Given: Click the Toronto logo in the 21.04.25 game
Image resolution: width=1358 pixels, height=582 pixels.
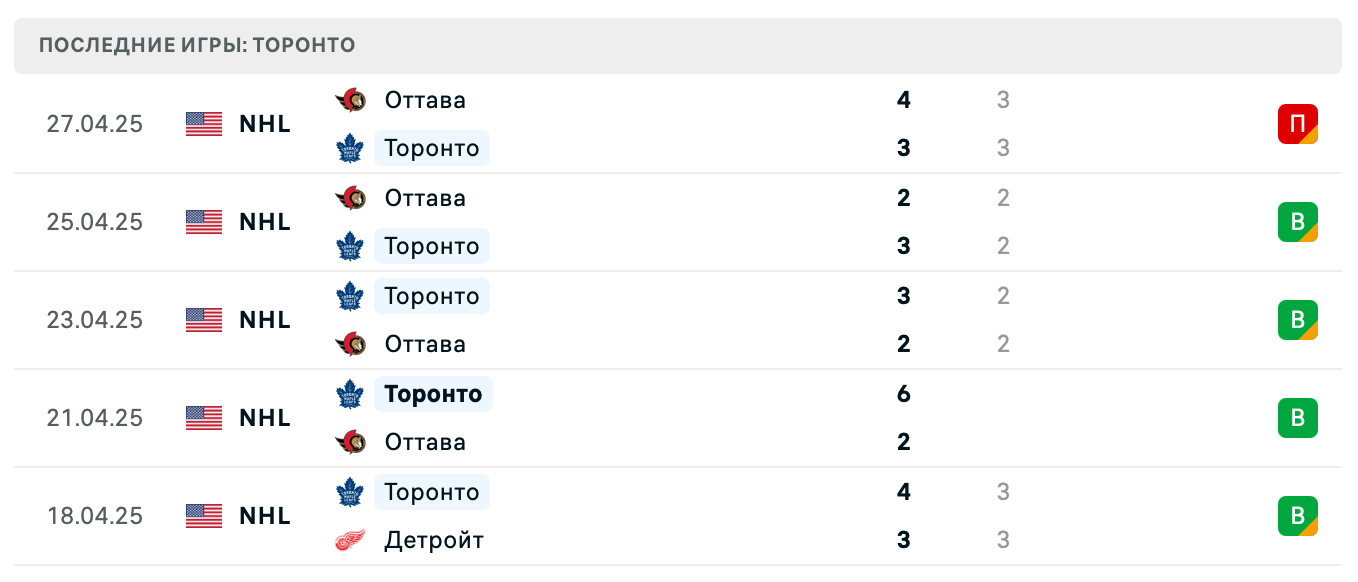Looking at the screenshot, I should 352,394.
